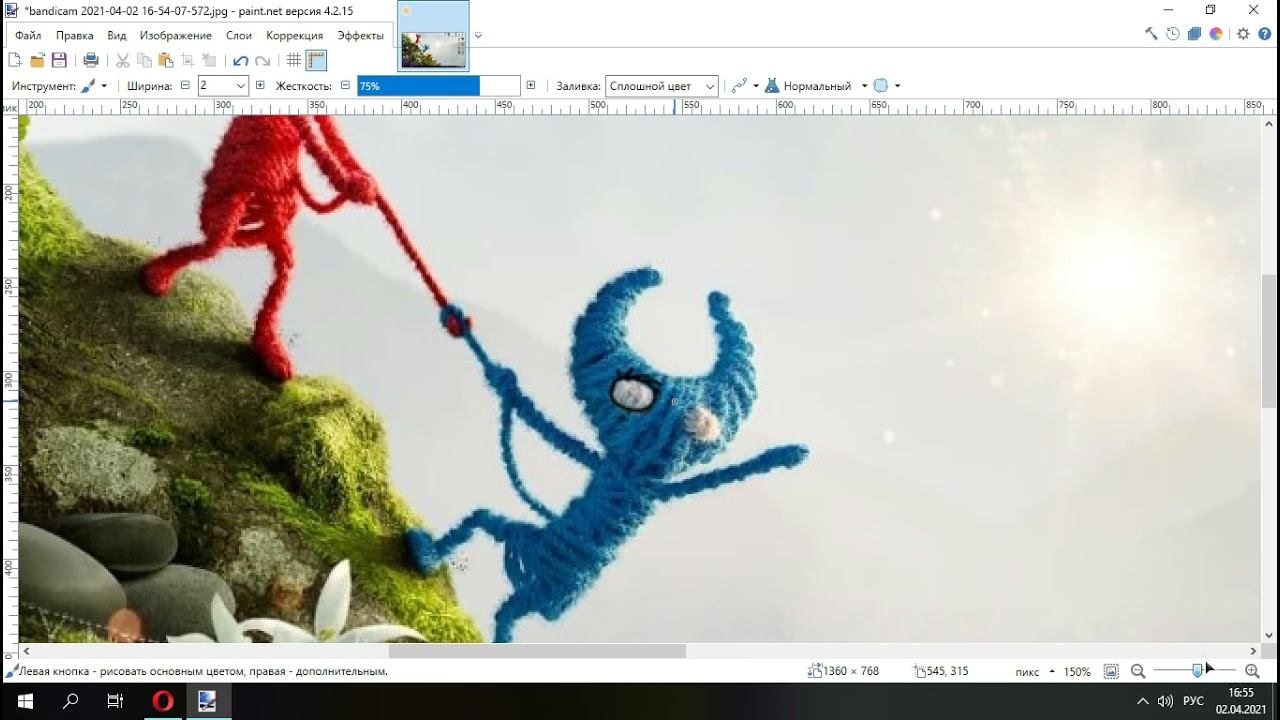The image size is (1280, 720).
Task: Open the Layers window via the stacked-sheets icon
Action: (x=1195, y=34)
